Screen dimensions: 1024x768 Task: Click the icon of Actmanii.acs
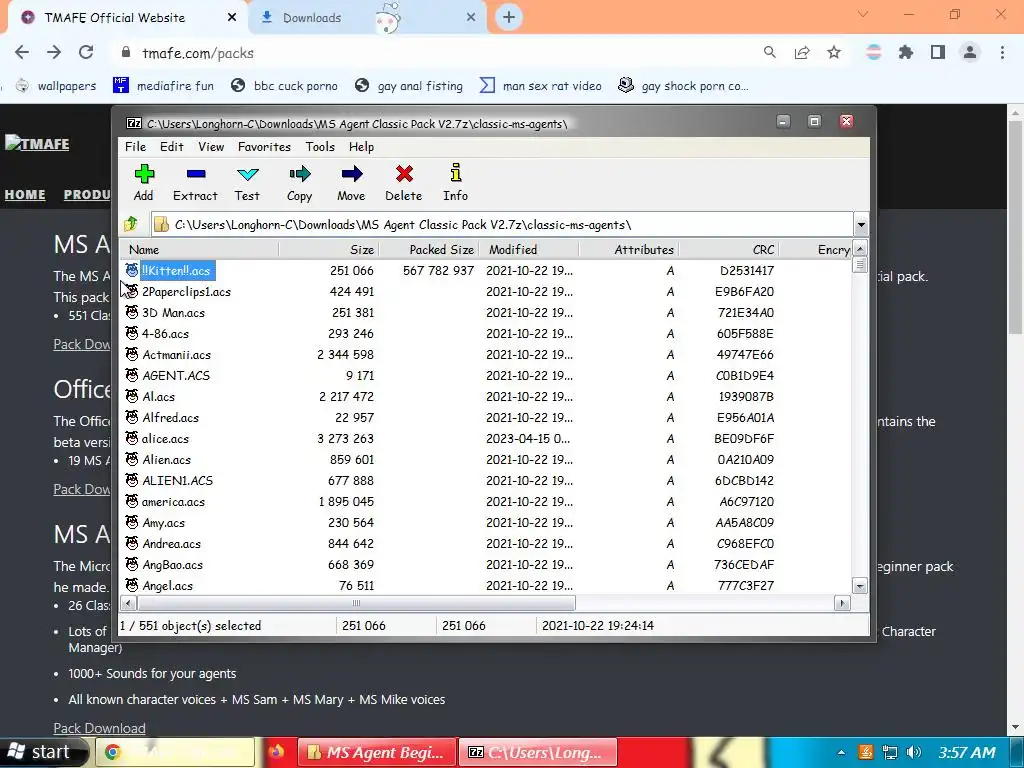[132, 354]
